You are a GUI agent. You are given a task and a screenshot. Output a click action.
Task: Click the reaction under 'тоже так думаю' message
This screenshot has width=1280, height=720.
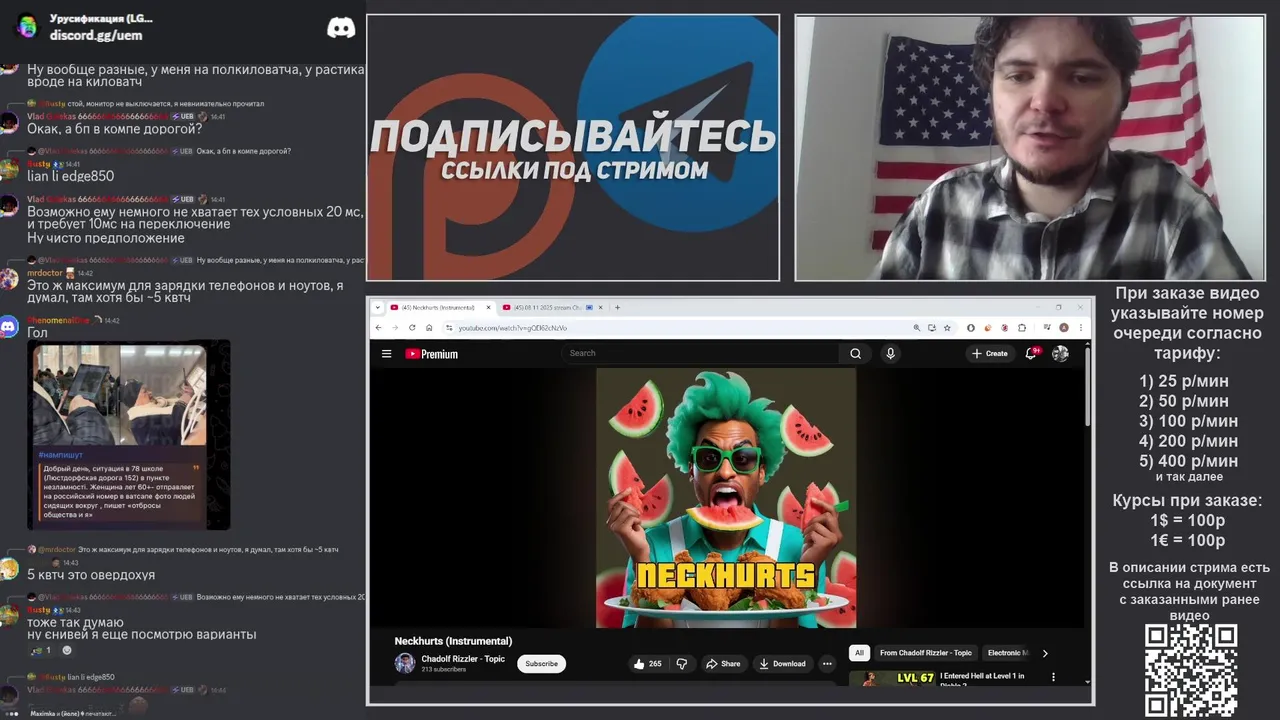tap(40, 650)
